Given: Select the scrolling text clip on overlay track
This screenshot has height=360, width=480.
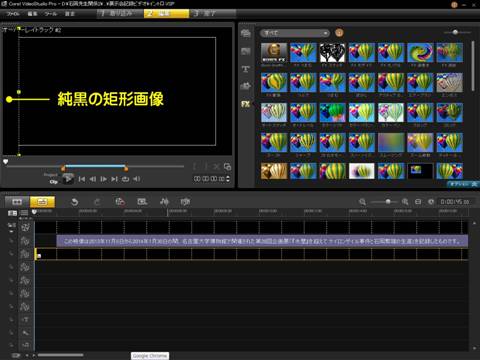Looking at the screenshot, I should pyautogui.click(x=262, y=241).
